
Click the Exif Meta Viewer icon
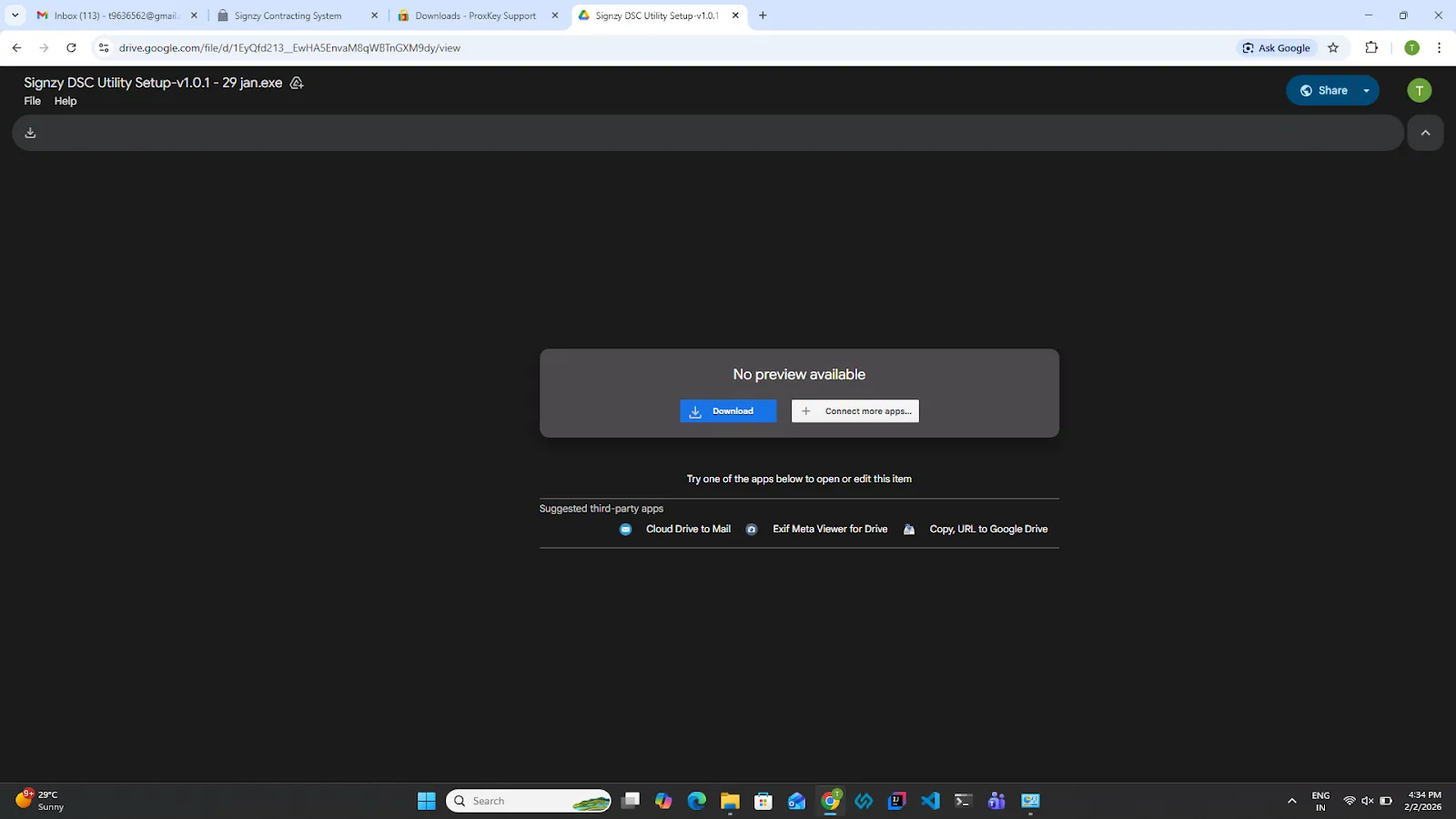(x=752, y=530)
